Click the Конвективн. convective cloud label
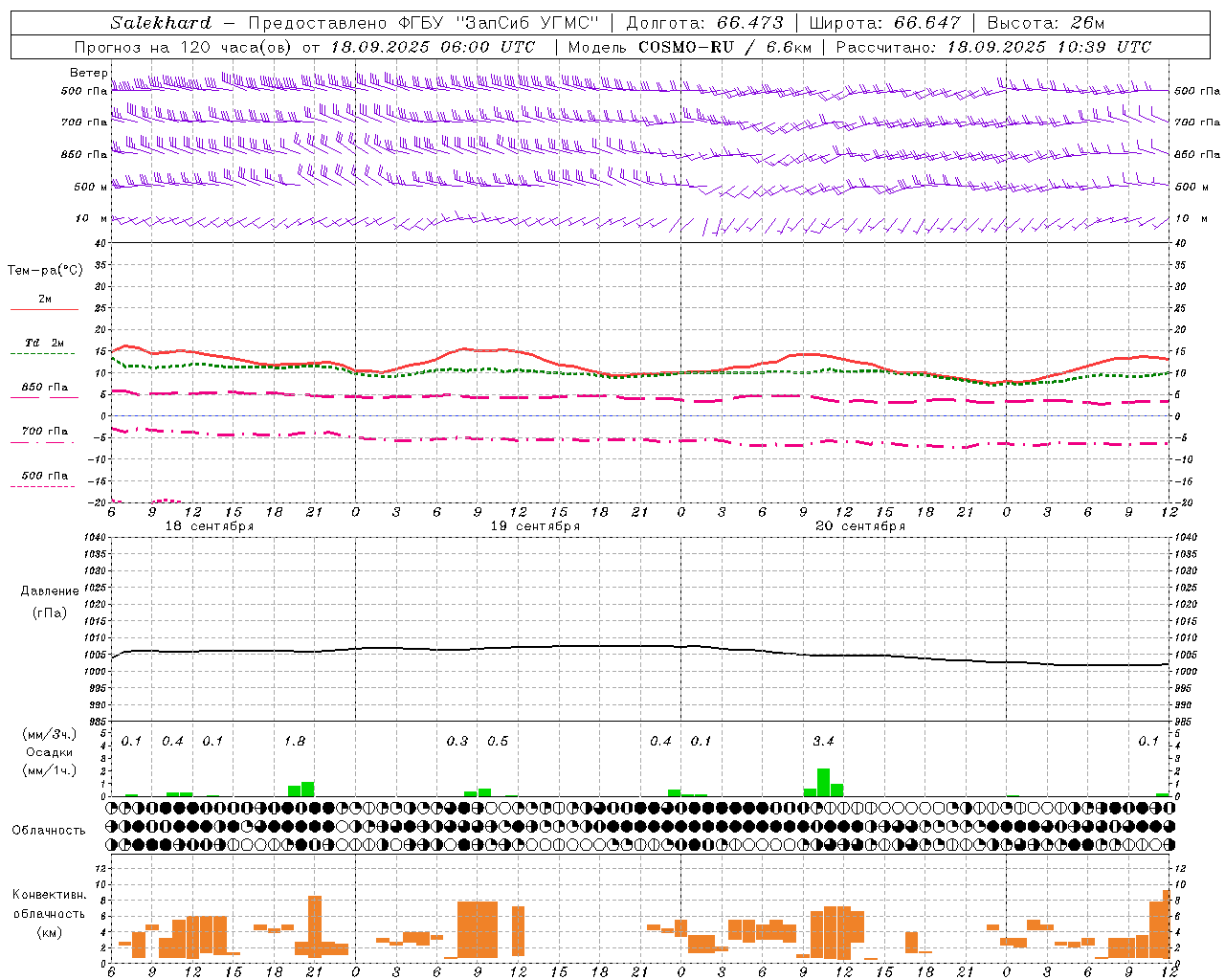This screenshot has height=980, width=1225. pos(49,895)
